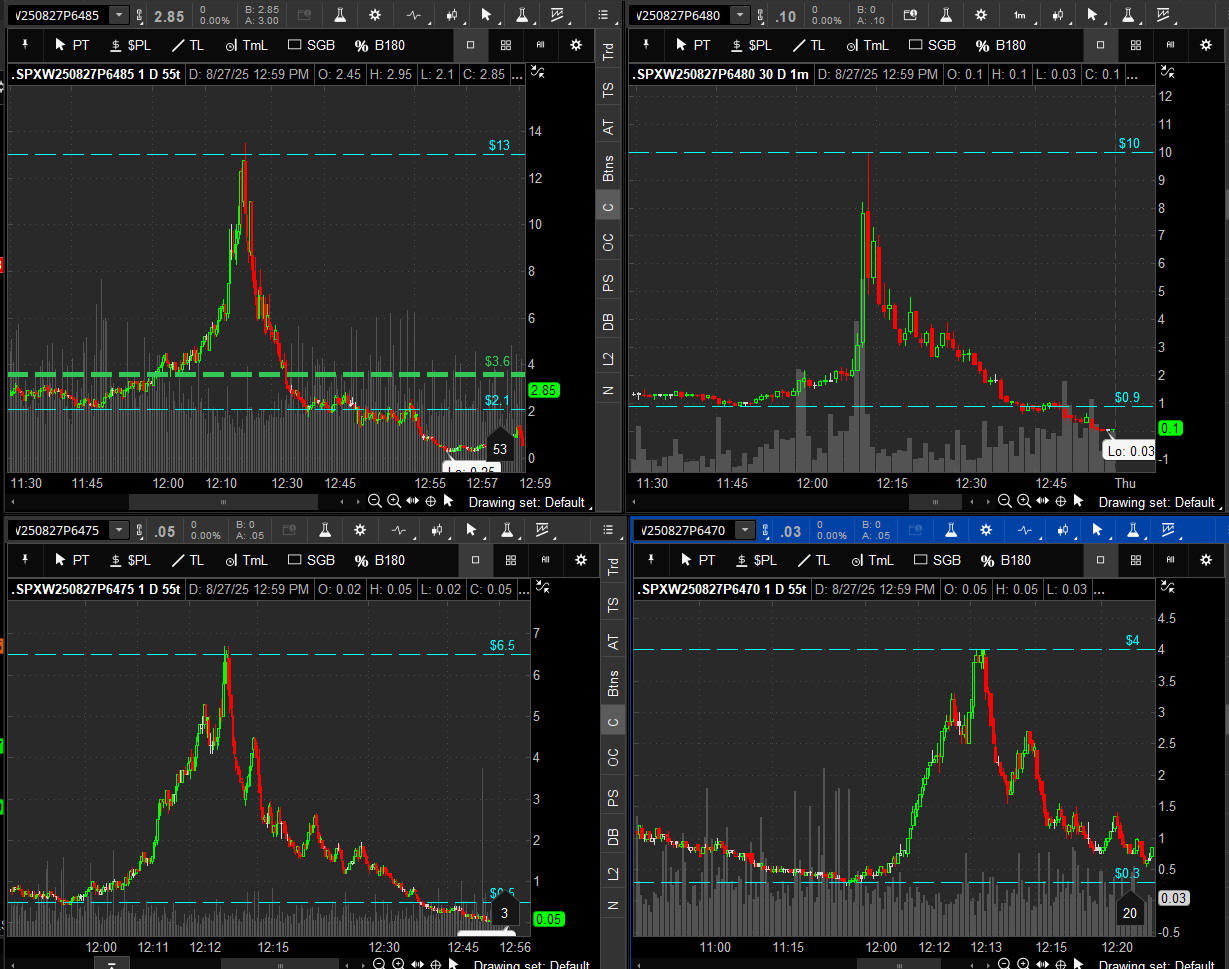1229x969 pixels.
Task: Open AT sidebar tab beside P6485 chart
Action: coord(608,128)
